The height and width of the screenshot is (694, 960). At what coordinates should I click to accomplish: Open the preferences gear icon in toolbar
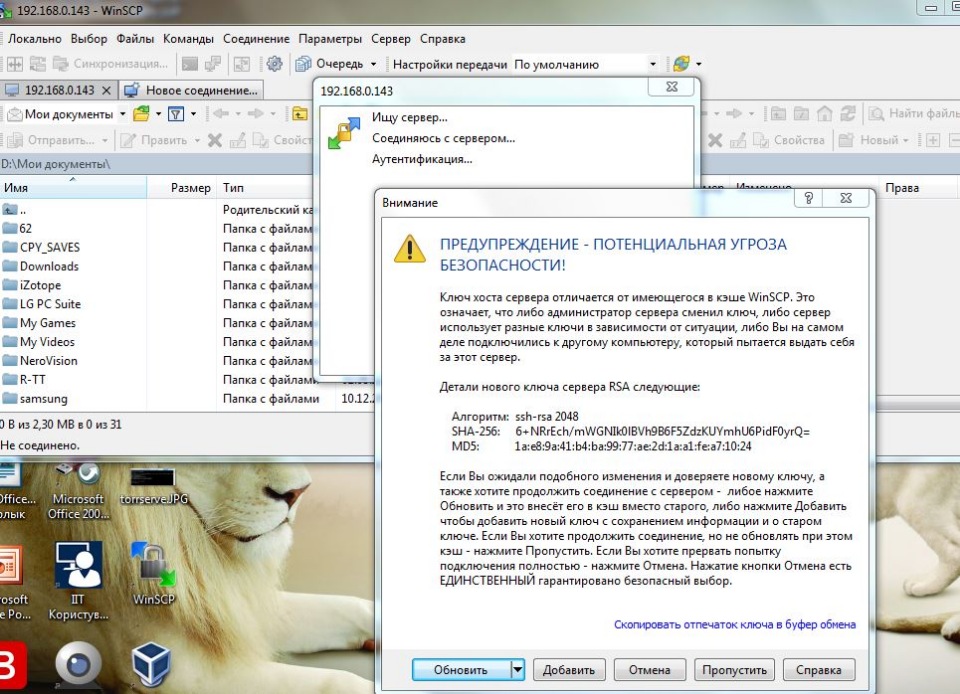pyautogui.click(x=274, y=64)
